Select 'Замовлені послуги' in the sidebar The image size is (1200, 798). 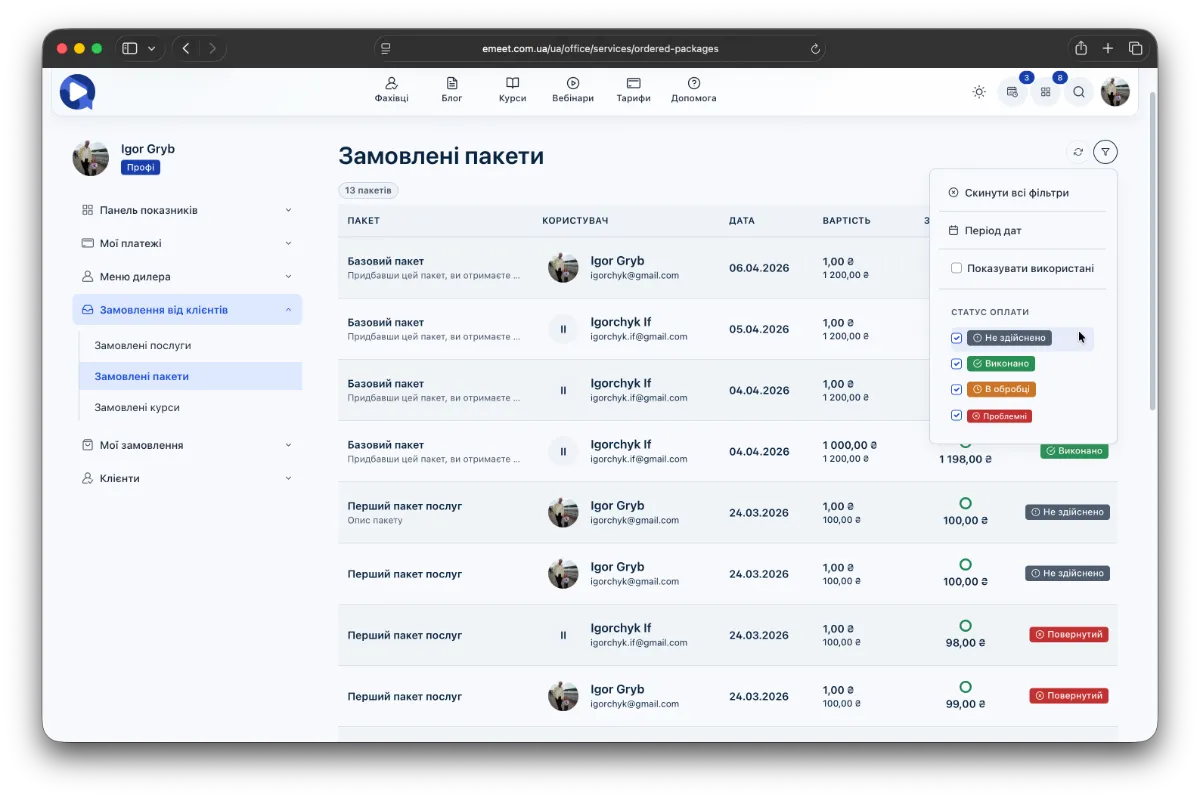pos(143,345)
